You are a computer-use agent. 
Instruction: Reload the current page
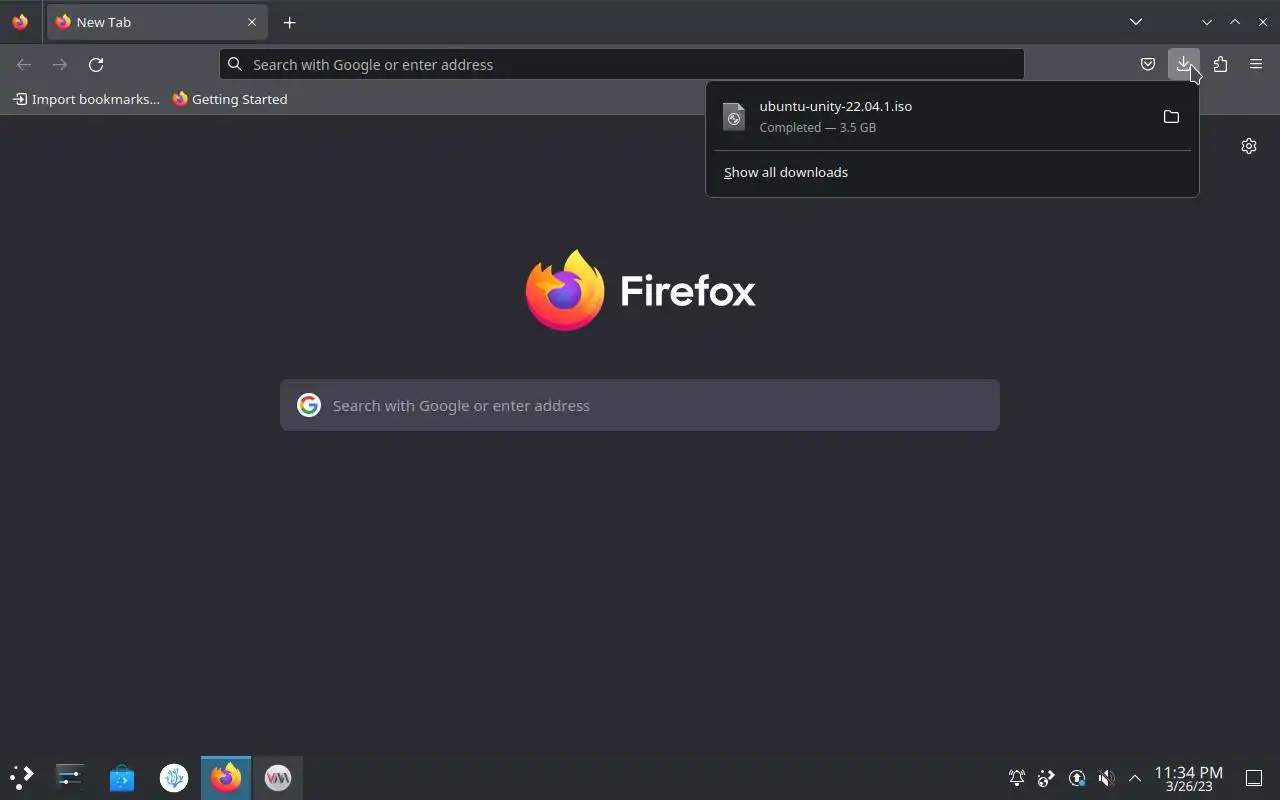pos(96,64)
